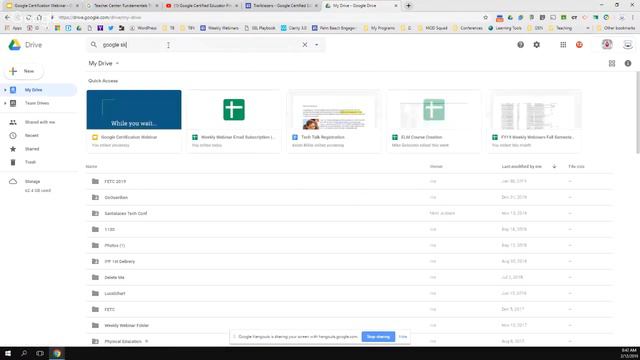Select the Lucidchart folder row

pyautogui.click(x=349, y=293)
